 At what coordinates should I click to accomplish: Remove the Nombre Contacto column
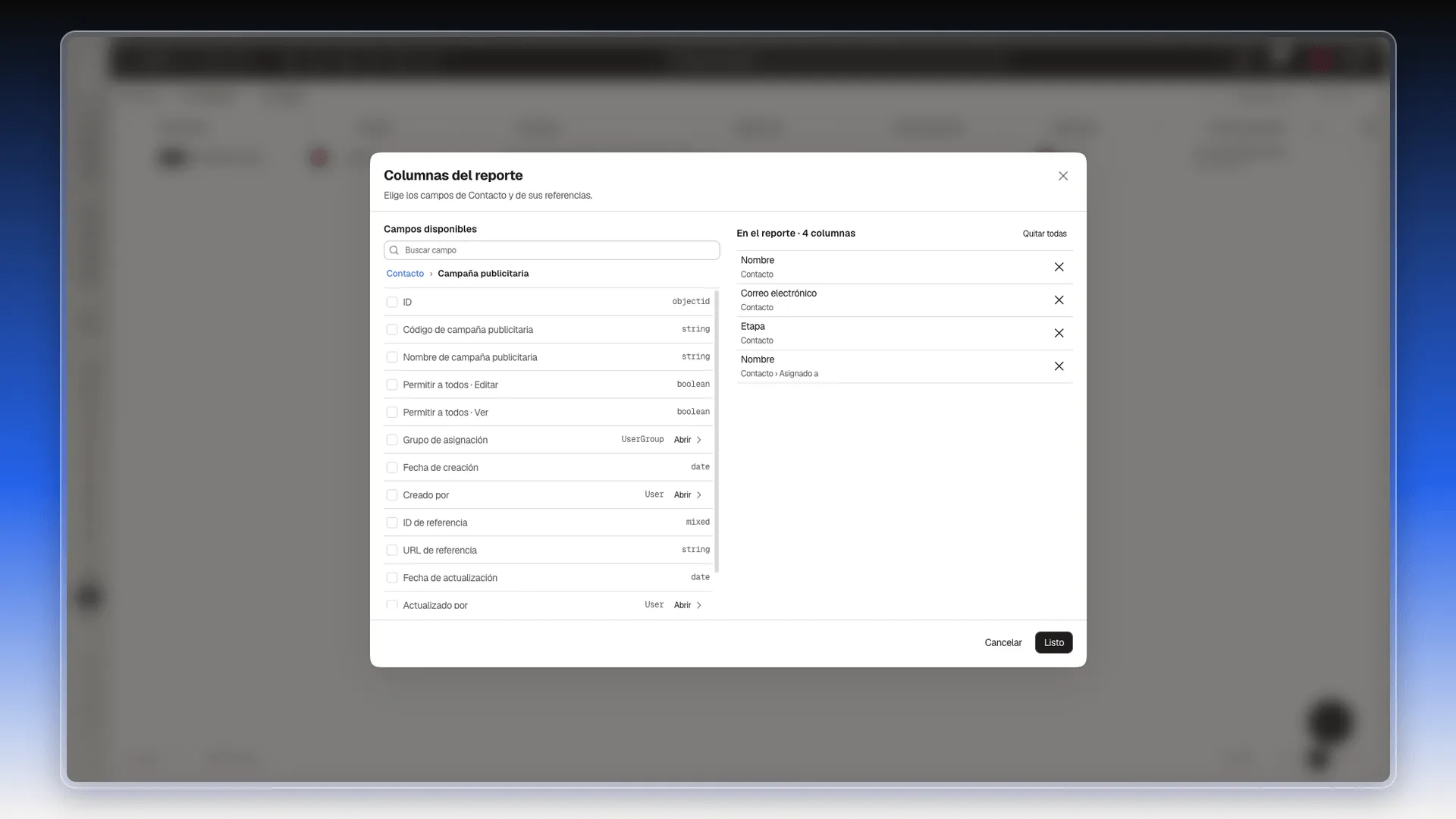1059,267
